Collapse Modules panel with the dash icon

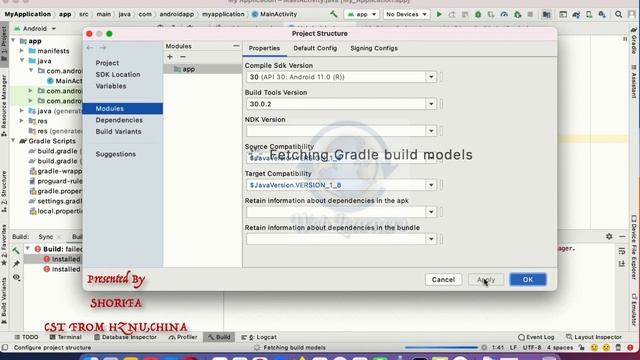pyautogui.click(x=236, y=46)
